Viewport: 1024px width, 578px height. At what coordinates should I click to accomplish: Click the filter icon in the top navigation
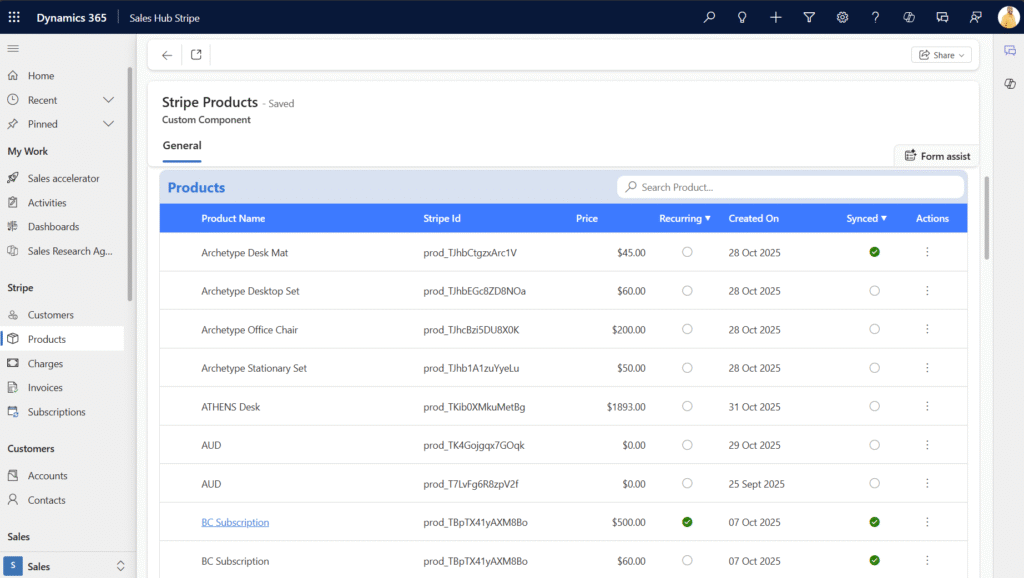tap(809, 17)
